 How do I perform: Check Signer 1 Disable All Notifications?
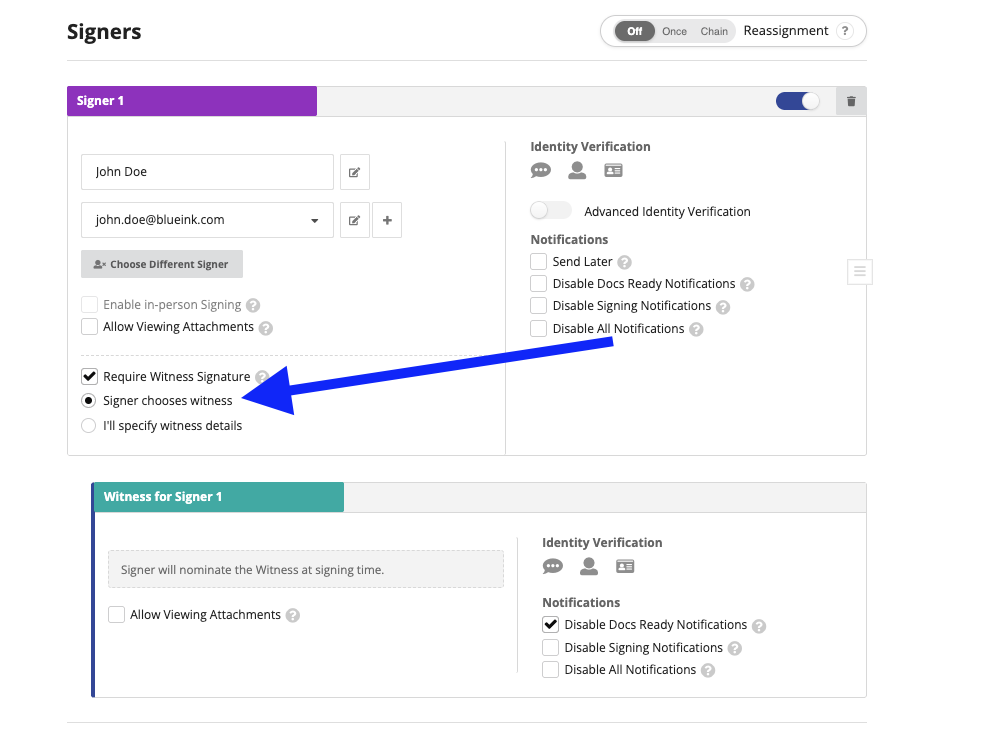tap(538, 328)
